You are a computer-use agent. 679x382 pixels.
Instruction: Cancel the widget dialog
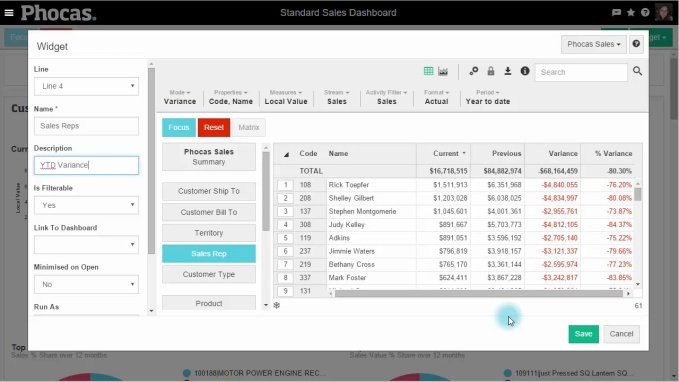pos(621,334)
